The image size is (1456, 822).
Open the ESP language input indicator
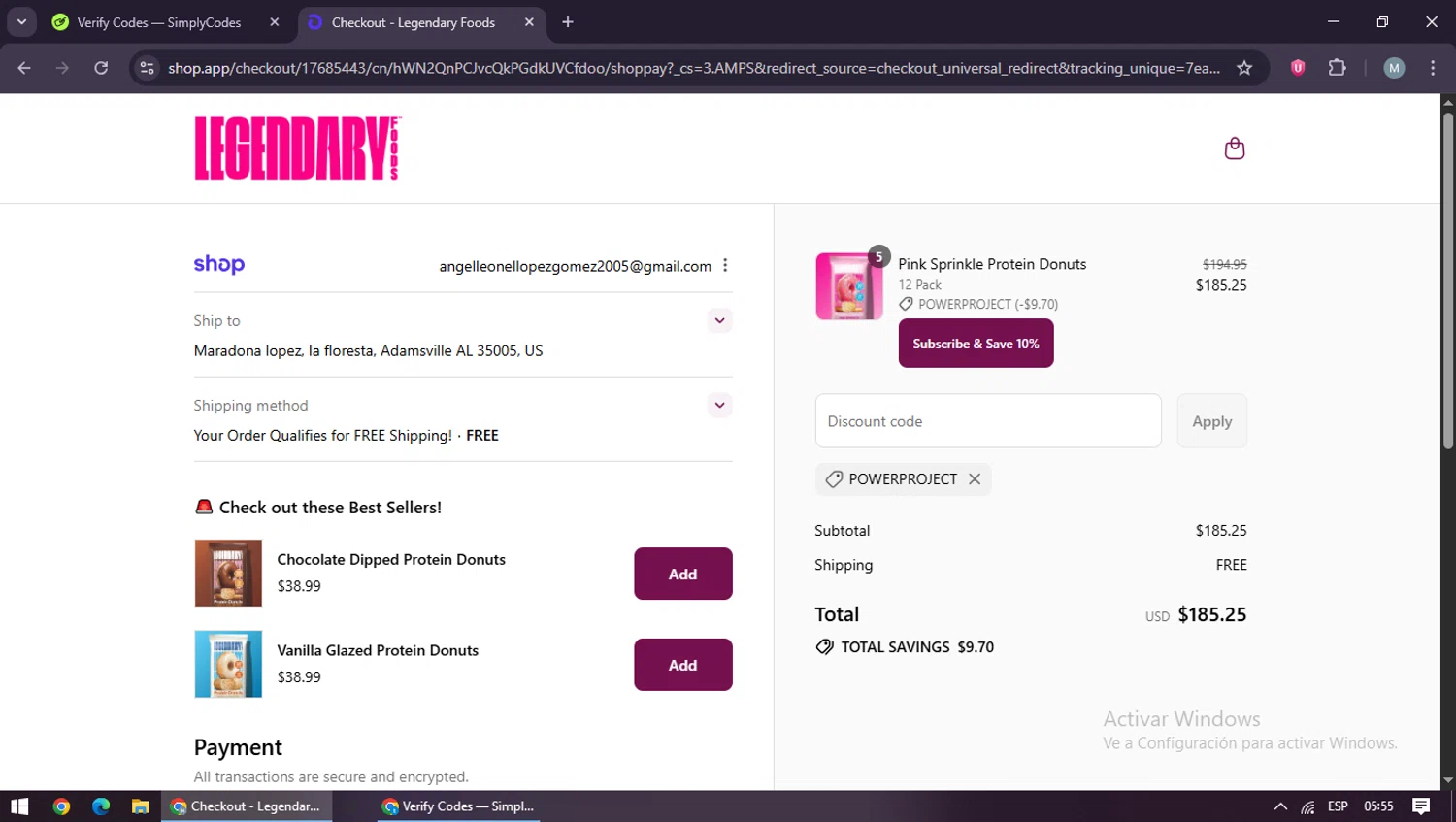(x=1338, y=806)
